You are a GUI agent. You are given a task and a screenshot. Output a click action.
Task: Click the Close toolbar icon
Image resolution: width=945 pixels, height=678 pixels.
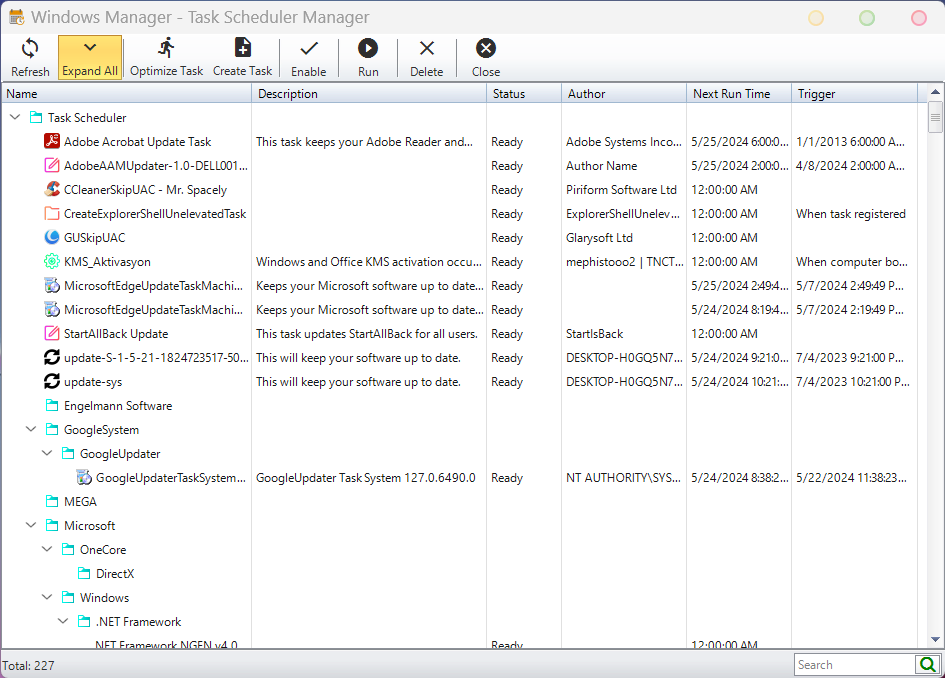pos(485,47)
